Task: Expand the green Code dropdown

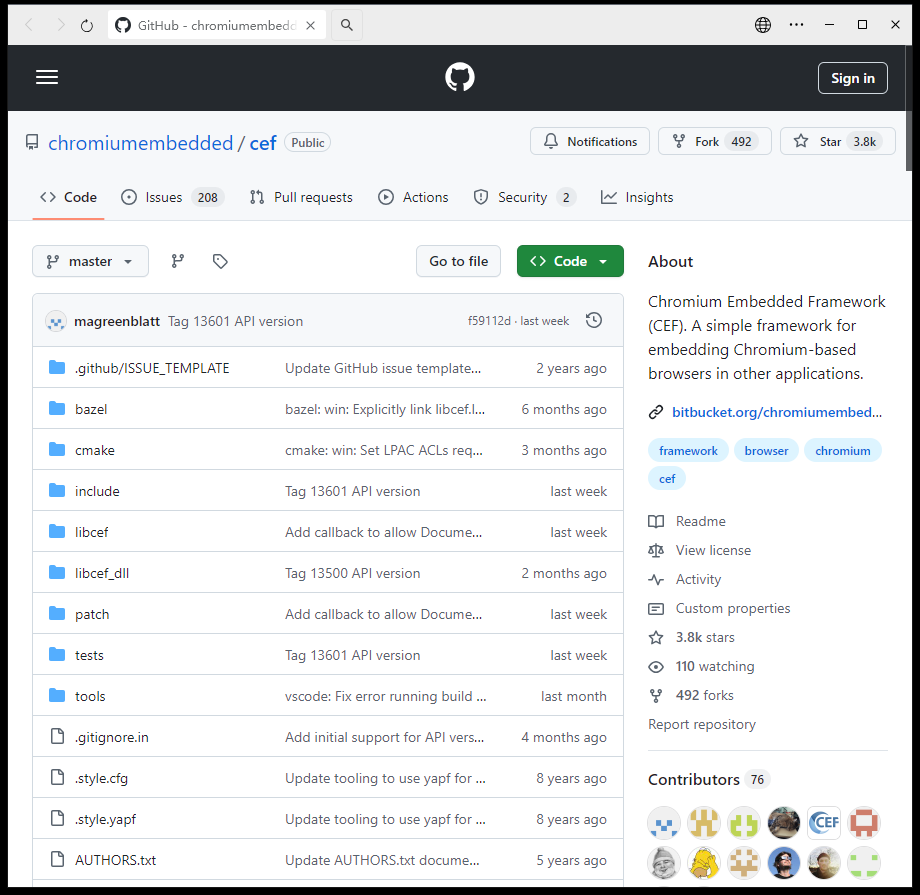Action: pyautogui.click(x=570, y=261)
